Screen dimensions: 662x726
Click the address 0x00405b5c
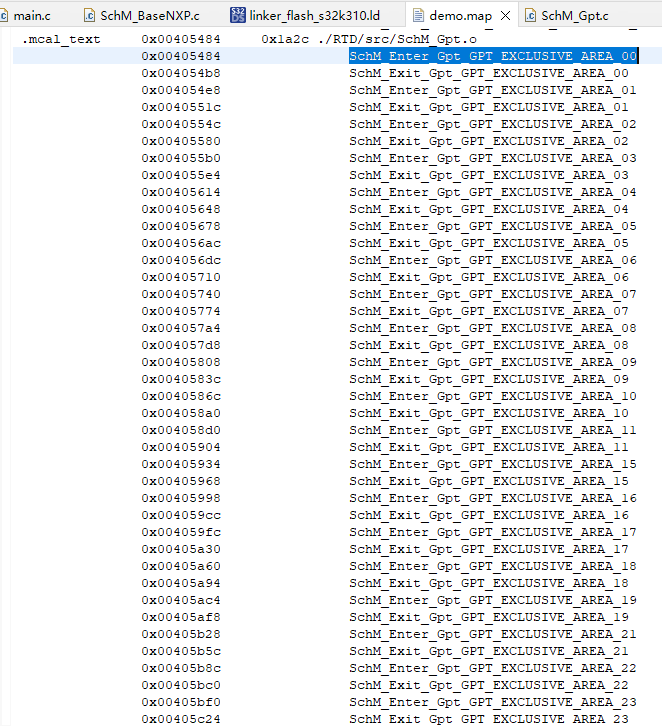[x=181, y=651]
